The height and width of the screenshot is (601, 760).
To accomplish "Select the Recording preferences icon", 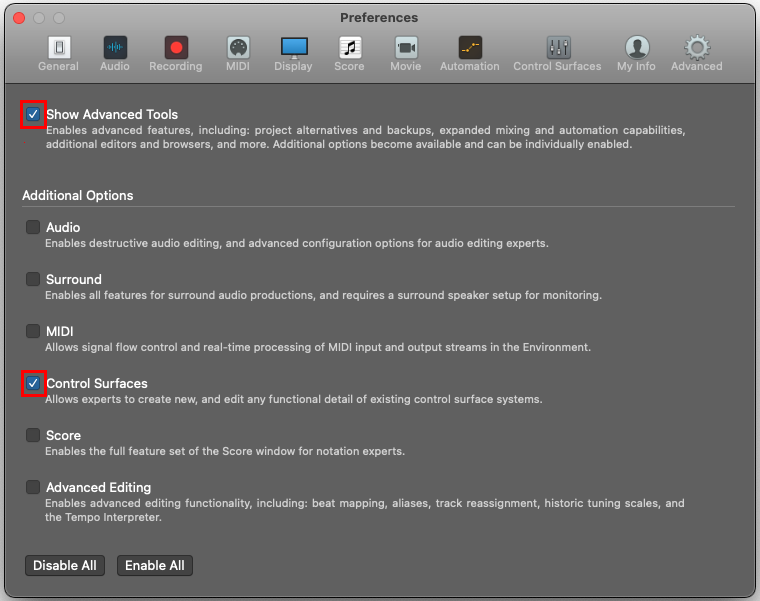I will tap(176, 47).
